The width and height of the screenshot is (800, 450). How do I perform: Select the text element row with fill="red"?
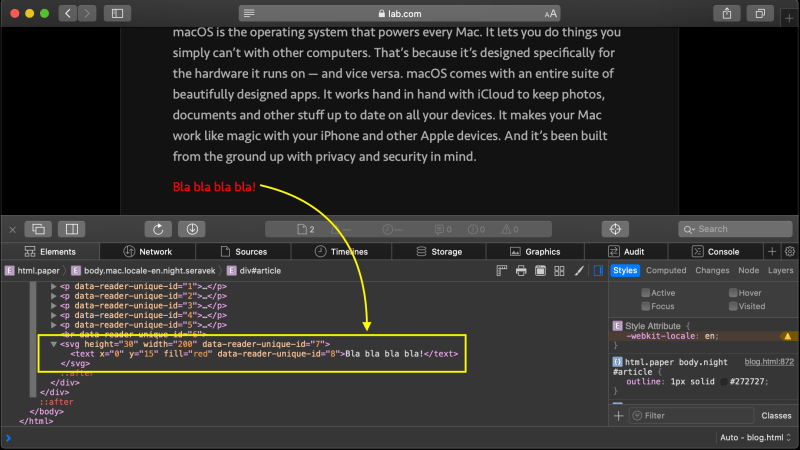pos(264,354)
